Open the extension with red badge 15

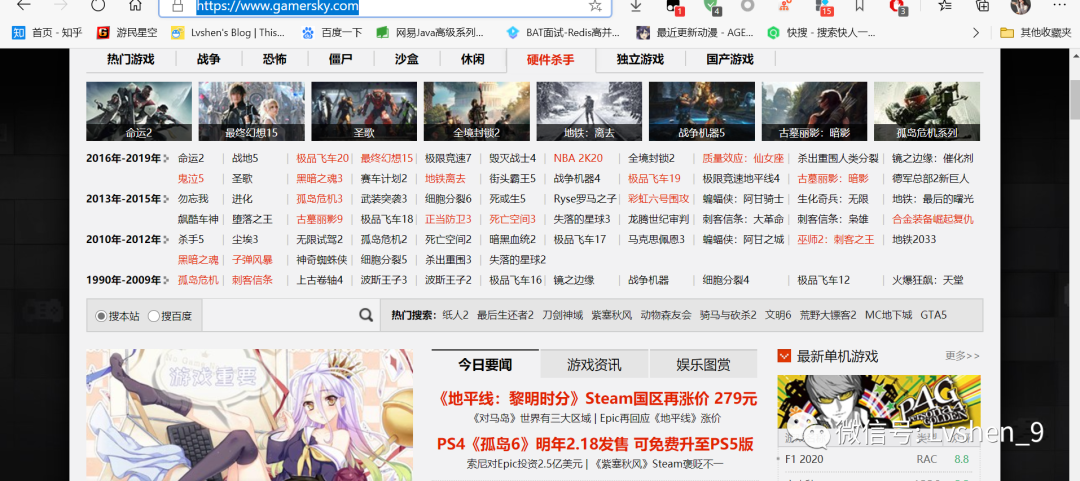tap(822, 6)
